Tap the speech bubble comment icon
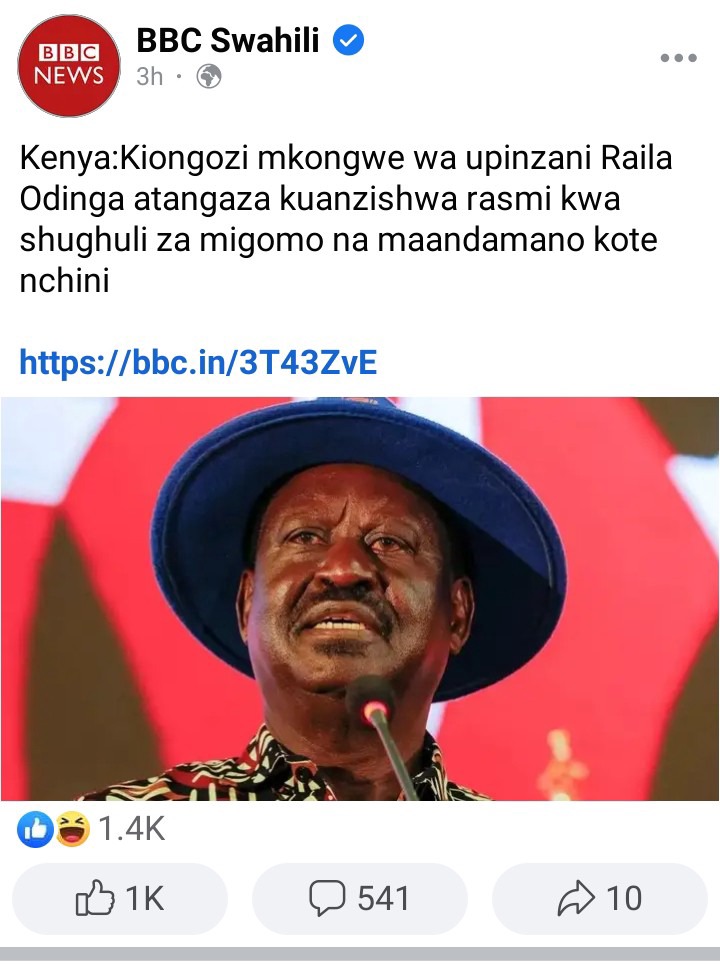 click(x=327, y=899)
